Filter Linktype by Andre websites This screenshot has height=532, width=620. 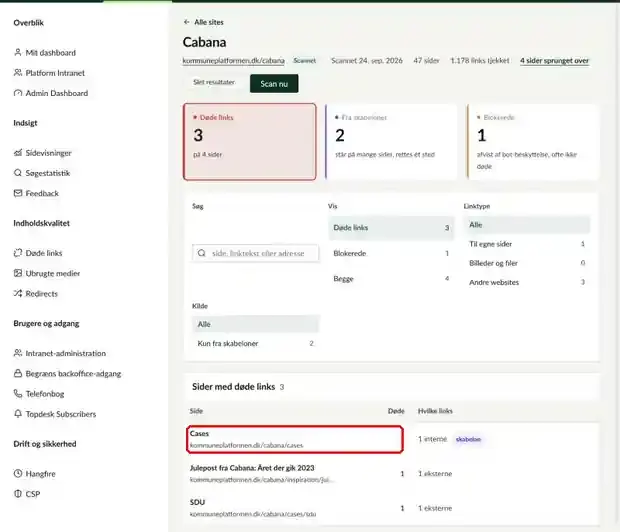pos(527,282)
